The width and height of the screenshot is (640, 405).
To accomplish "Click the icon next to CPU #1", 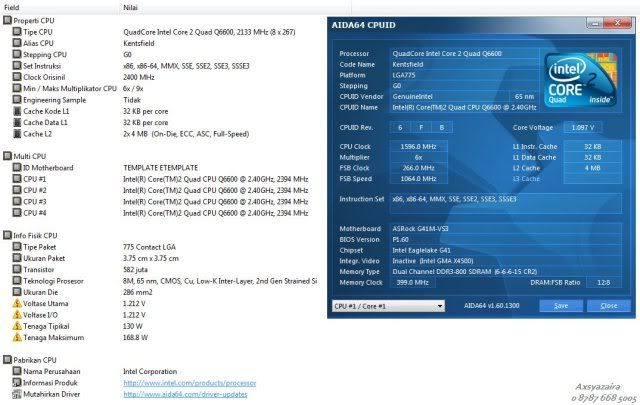I will pyautogui.click(x=17, y=179).
